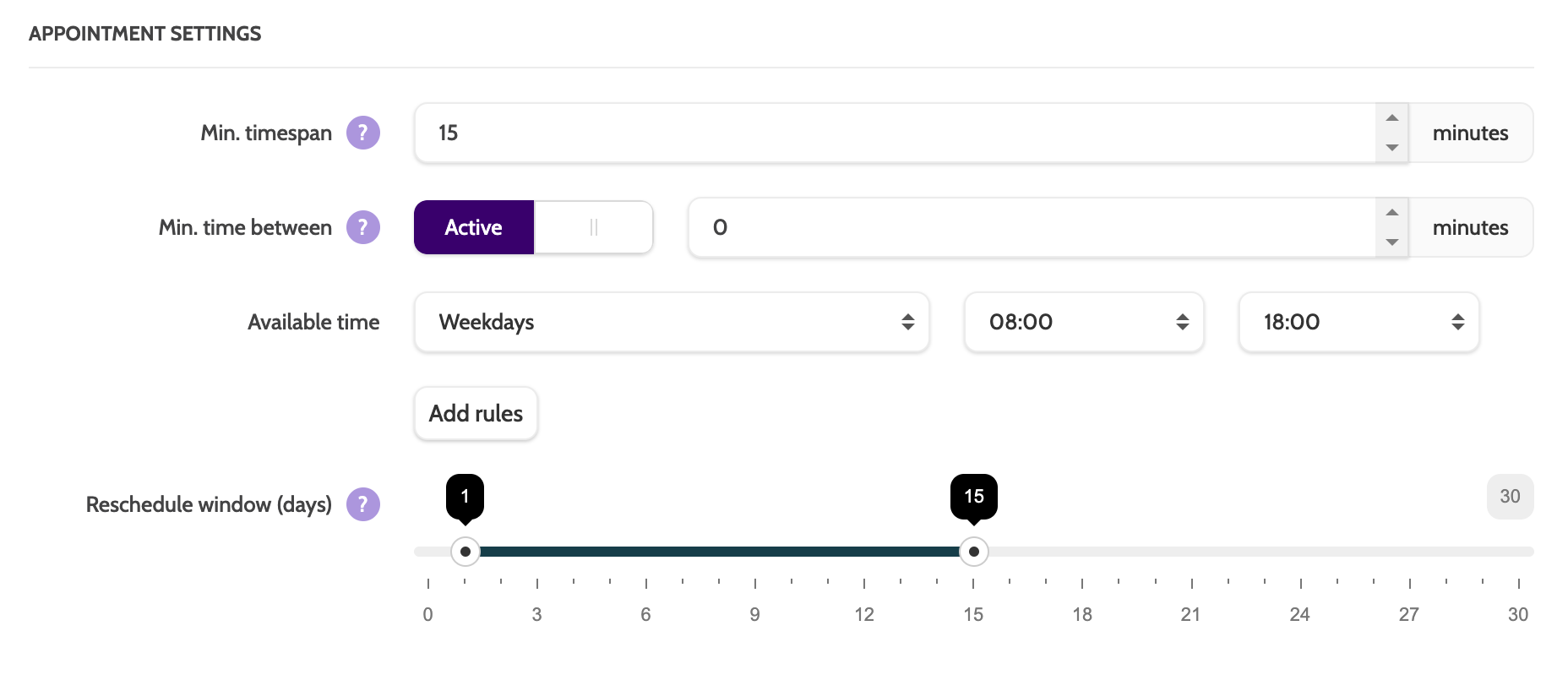Decrease Min. timespan with the down arrow
Viewport: 1568px width, 691px height.
point(1391,148)
